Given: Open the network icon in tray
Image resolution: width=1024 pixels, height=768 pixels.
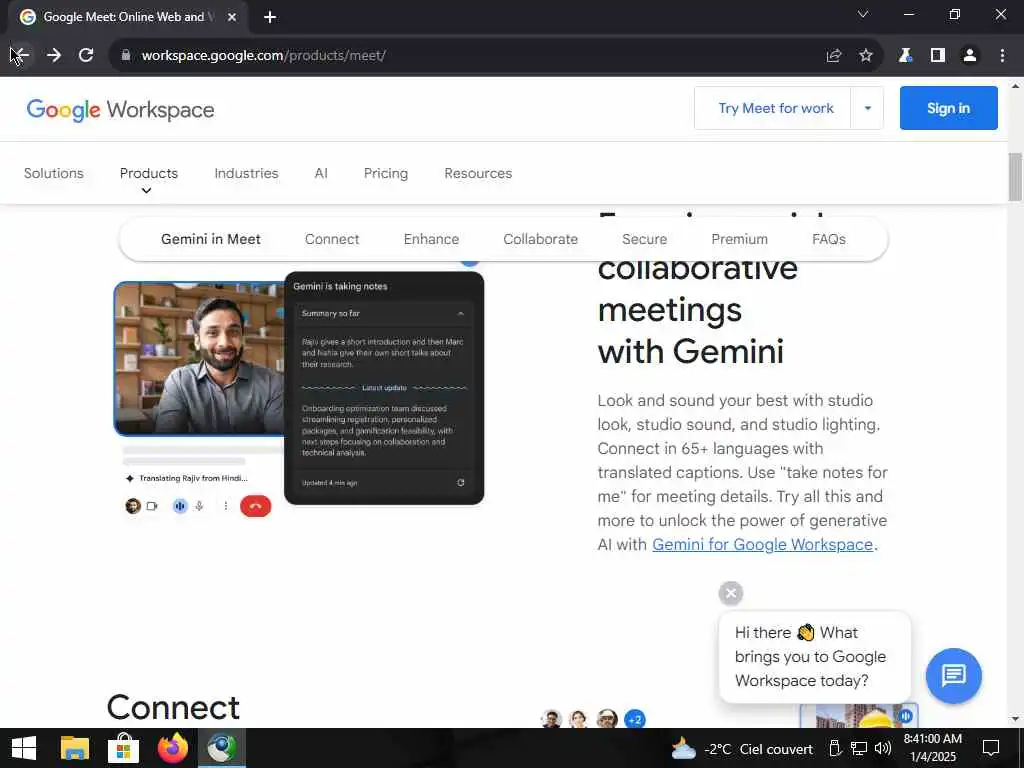Looking at the screenshot, I should click(859, 748).
